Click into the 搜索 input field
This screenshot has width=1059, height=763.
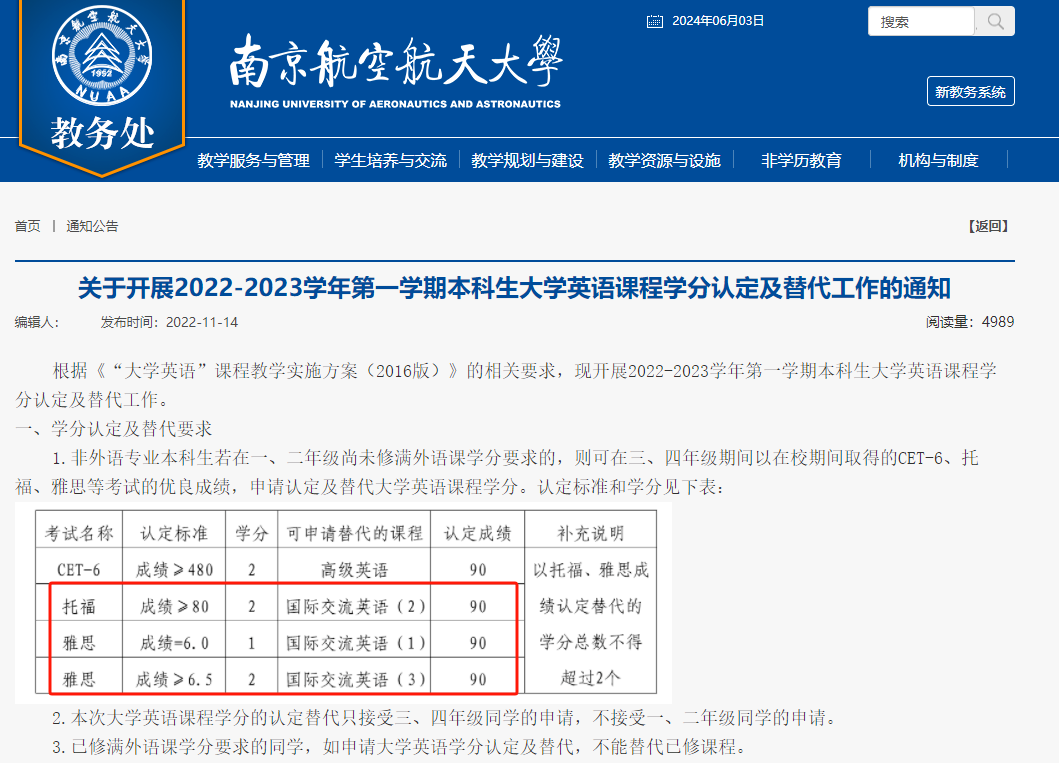tap(921, 22)
